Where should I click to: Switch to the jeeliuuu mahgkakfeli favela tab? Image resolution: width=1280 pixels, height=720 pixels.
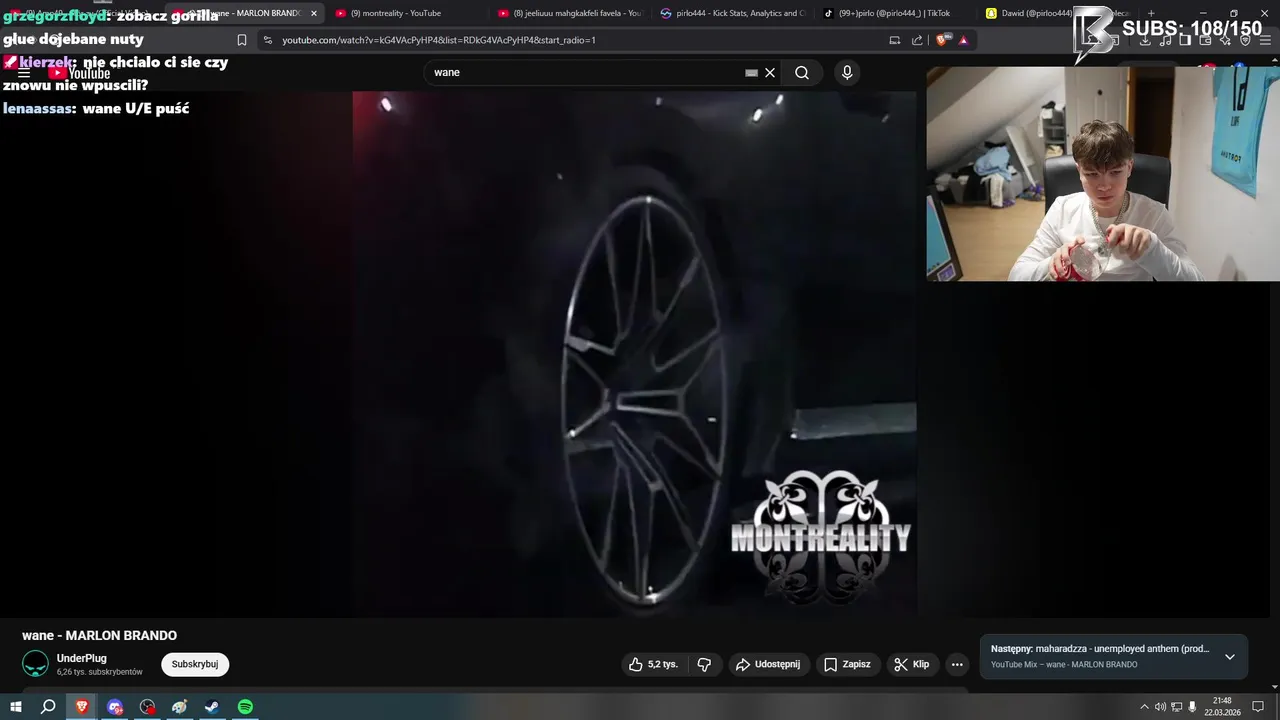tap(570, 13)
